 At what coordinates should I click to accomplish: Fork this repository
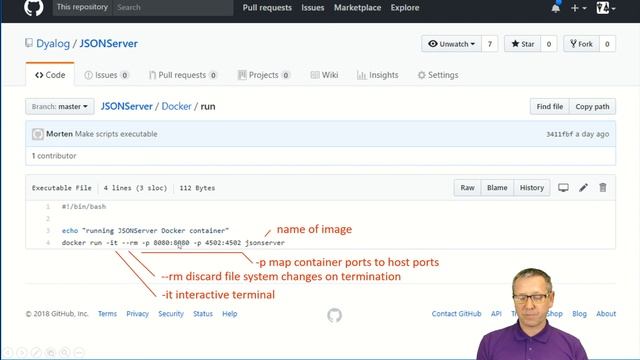tap(581, 44)
